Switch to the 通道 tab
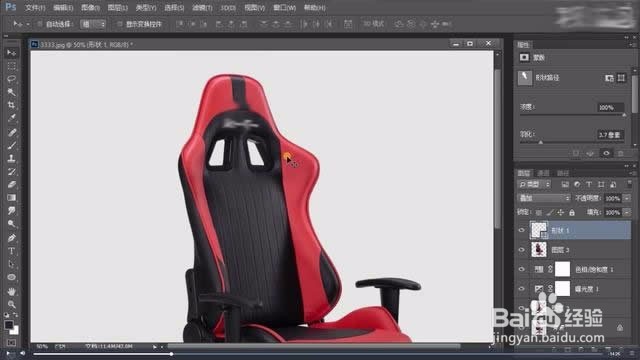640x360 pixels. click(543, 173)
